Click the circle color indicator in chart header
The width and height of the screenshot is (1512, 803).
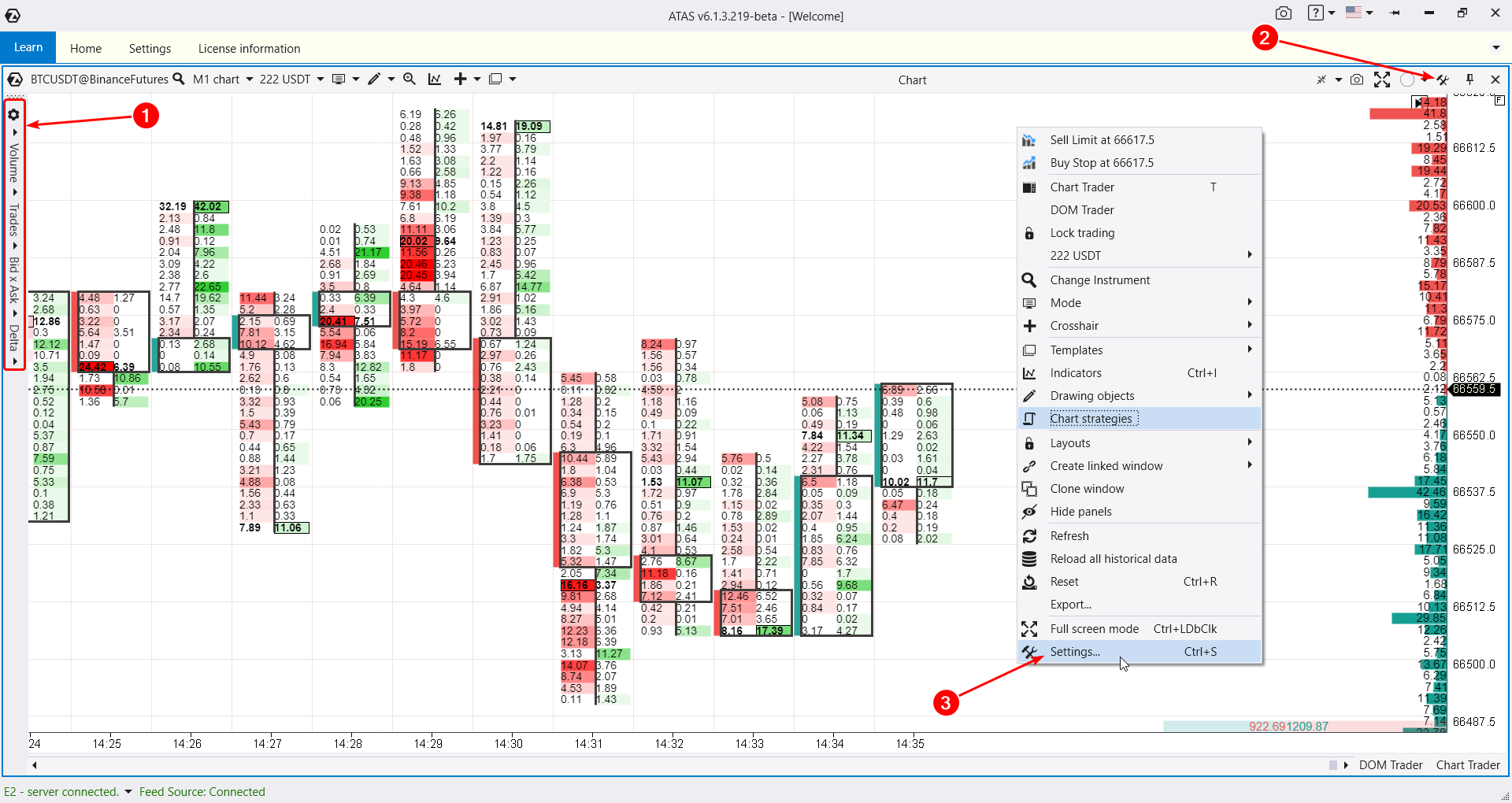pyautogui.click(x=1407, y=80)
